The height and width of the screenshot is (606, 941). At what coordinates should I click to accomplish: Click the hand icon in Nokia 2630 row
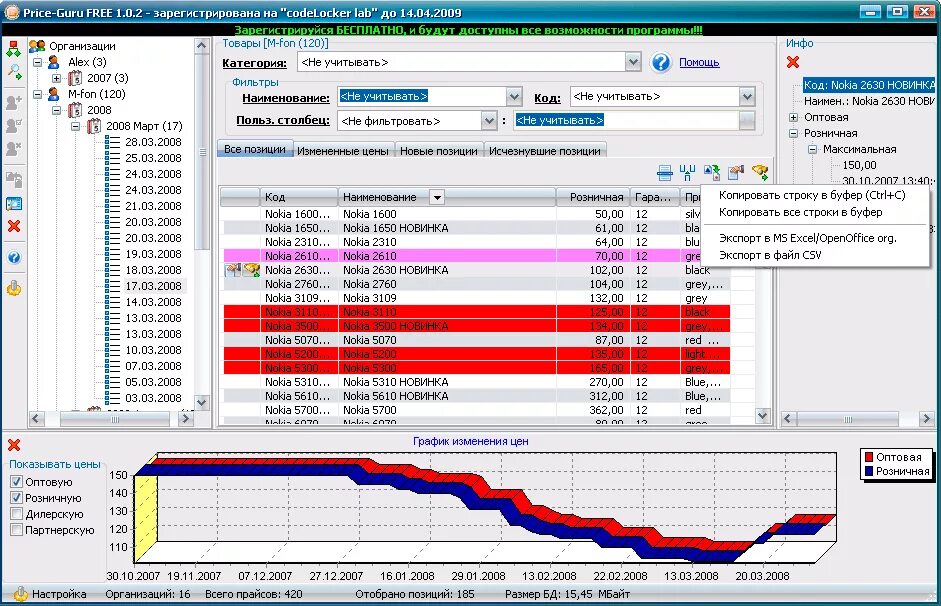pyautogui.click(x=233, y=270)
